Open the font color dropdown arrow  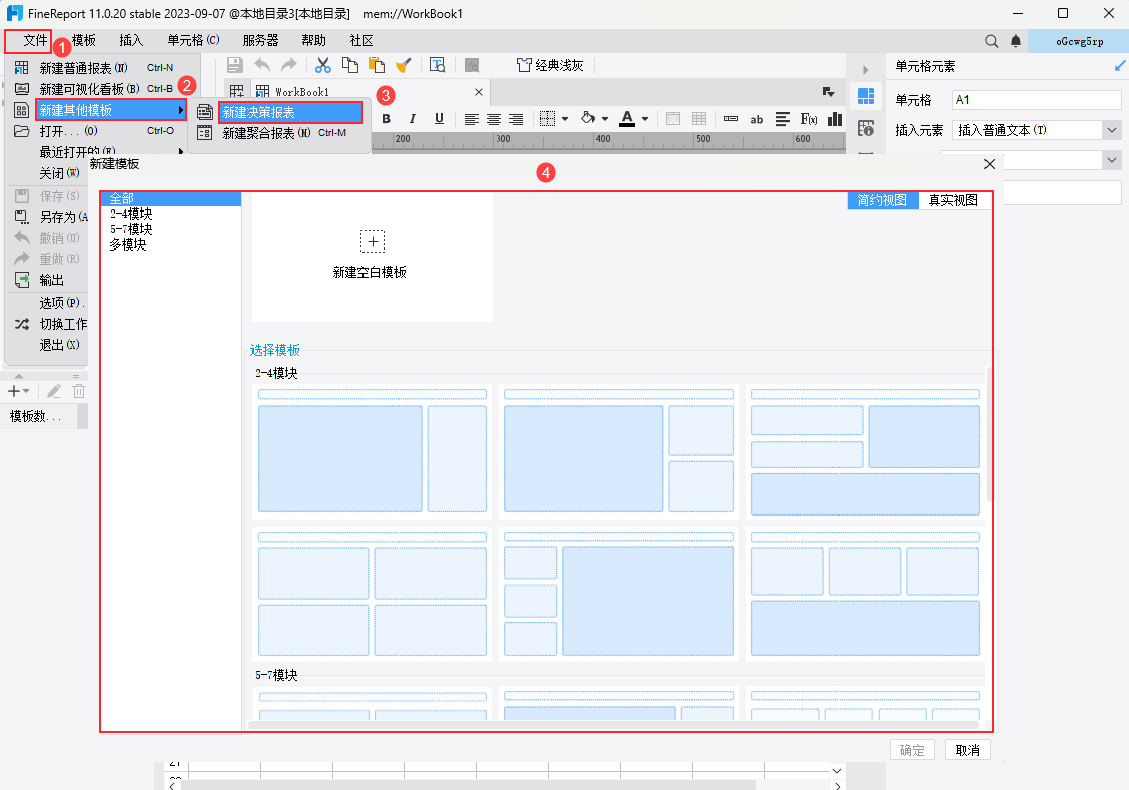click(645, 119)
